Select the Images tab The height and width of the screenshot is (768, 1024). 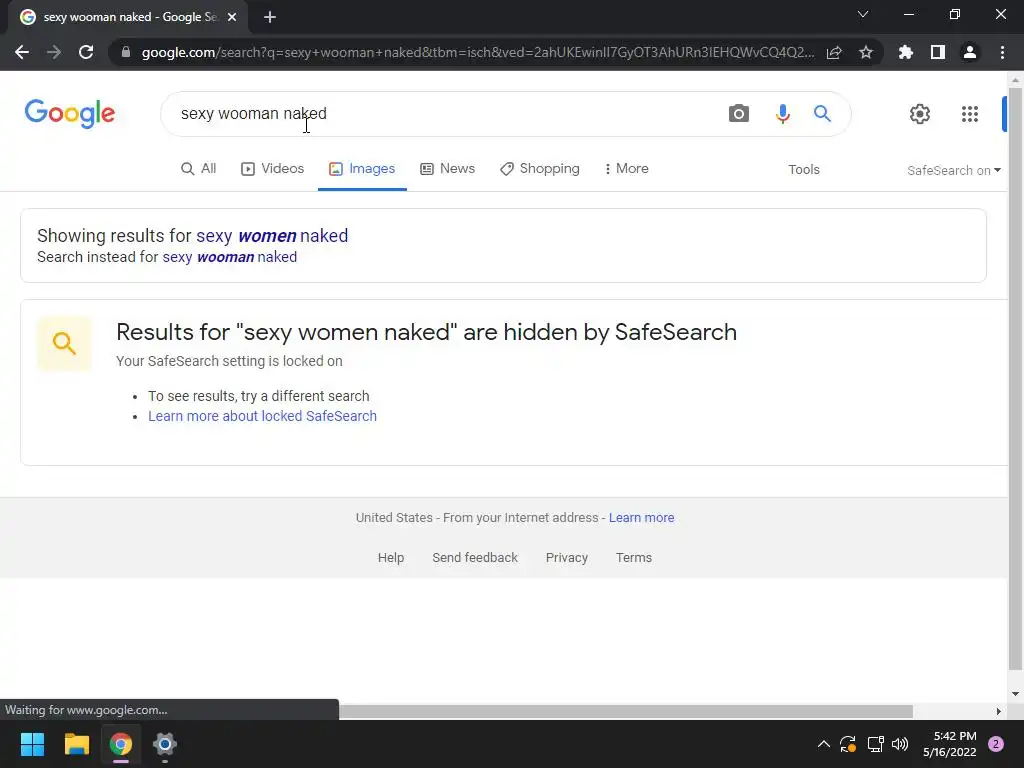point(362,168)
